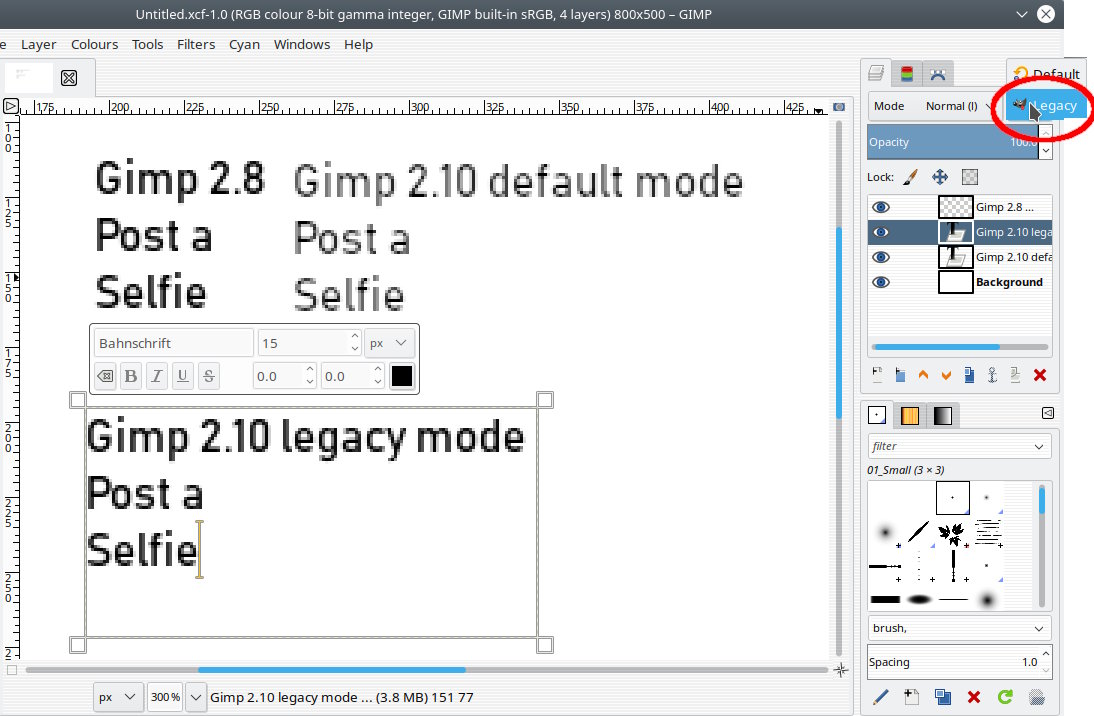
Task: Expand the brush tag dropdown
Action: click(1039, 629)
